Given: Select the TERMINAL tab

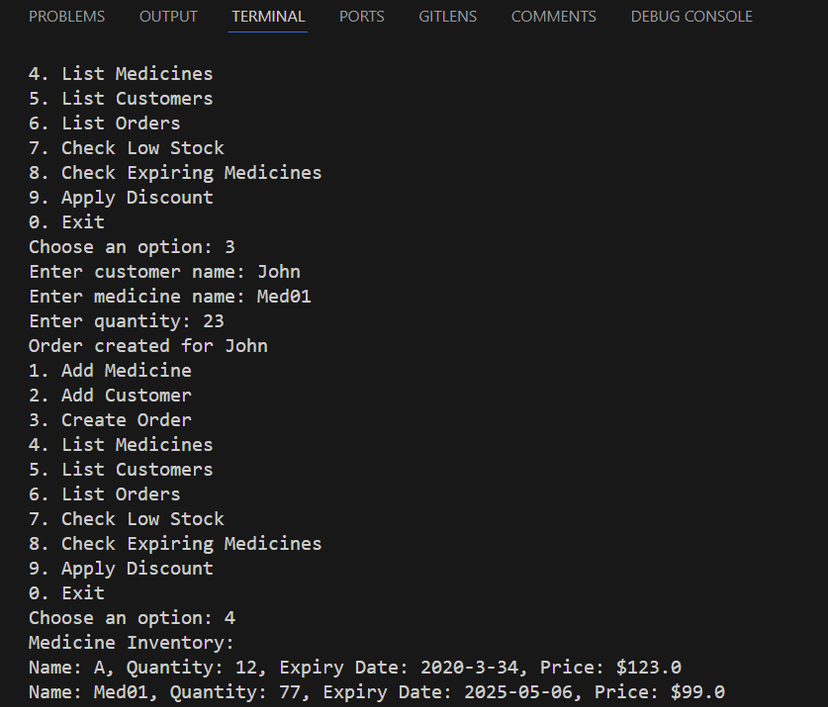Looking at the screenshot, I should point(268,17).
